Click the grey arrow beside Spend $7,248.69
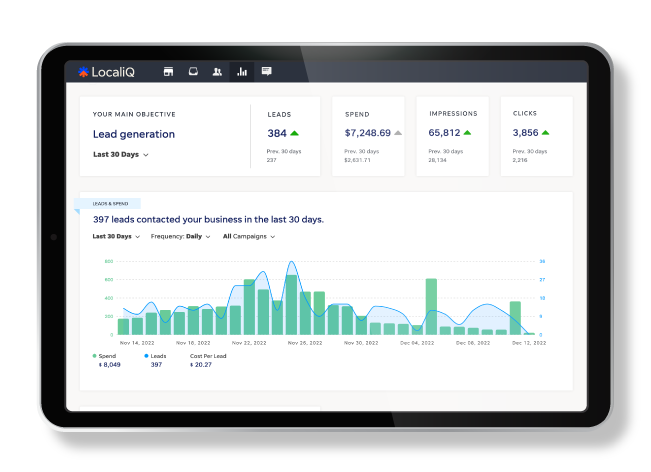Image resolution: width=651 pixels, height=472 pixels. tap(398, 133)
